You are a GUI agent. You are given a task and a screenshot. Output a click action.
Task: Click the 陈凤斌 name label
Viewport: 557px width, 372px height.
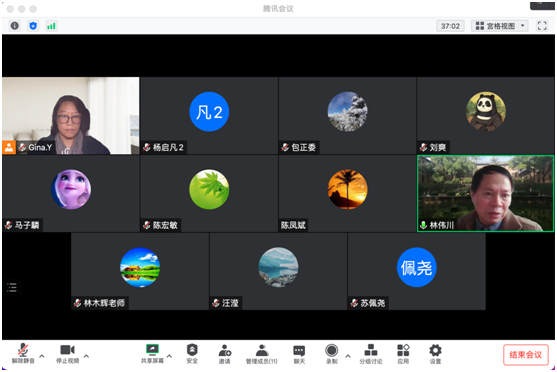[293, 225]
